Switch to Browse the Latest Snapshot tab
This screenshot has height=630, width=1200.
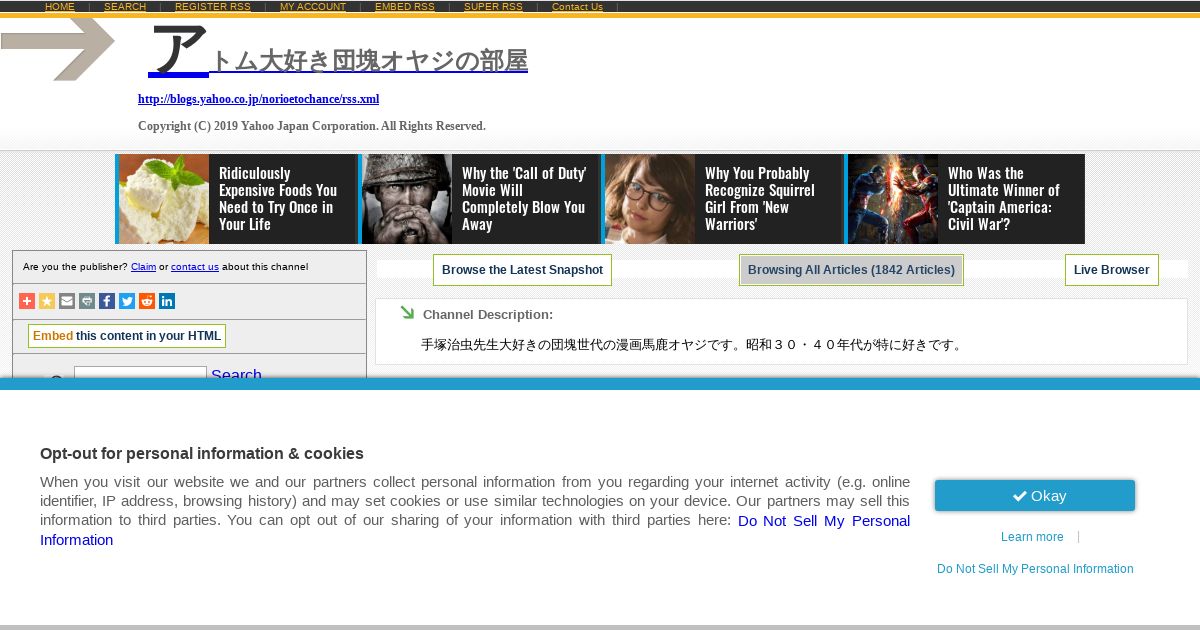click(522, 270)
